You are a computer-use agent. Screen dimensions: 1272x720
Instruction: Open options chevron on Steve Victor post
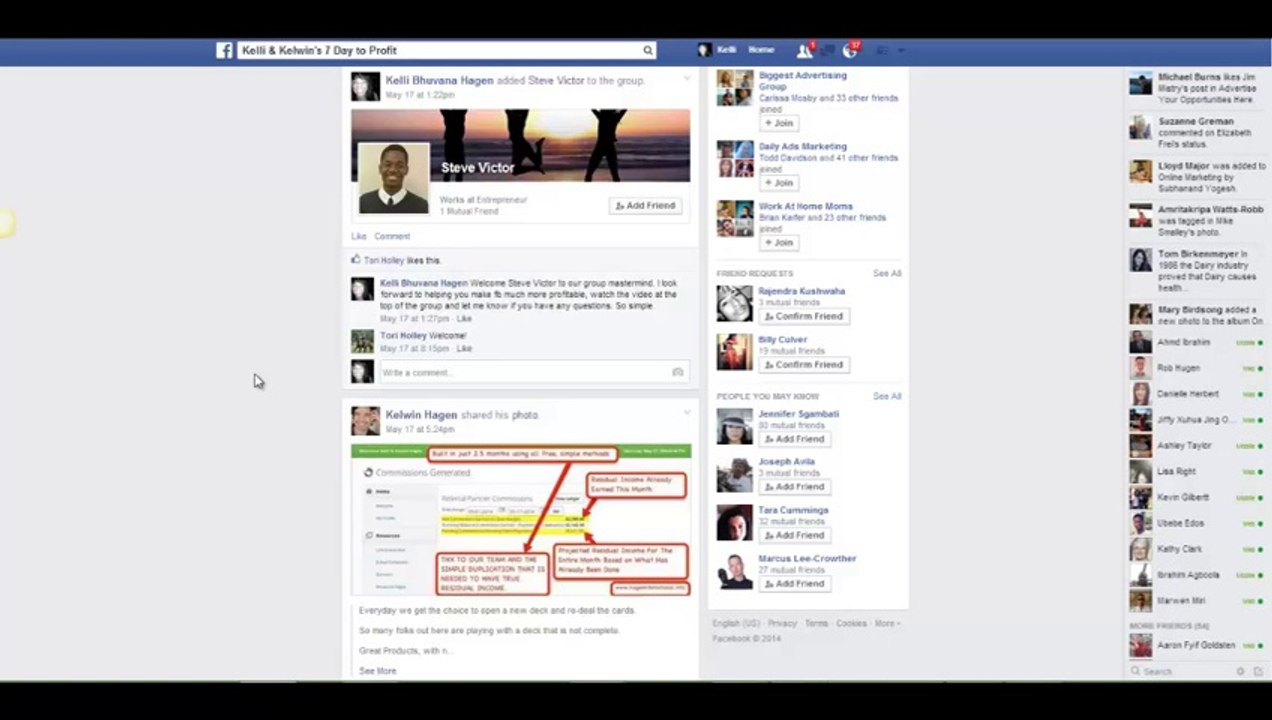tap(686, 79)
